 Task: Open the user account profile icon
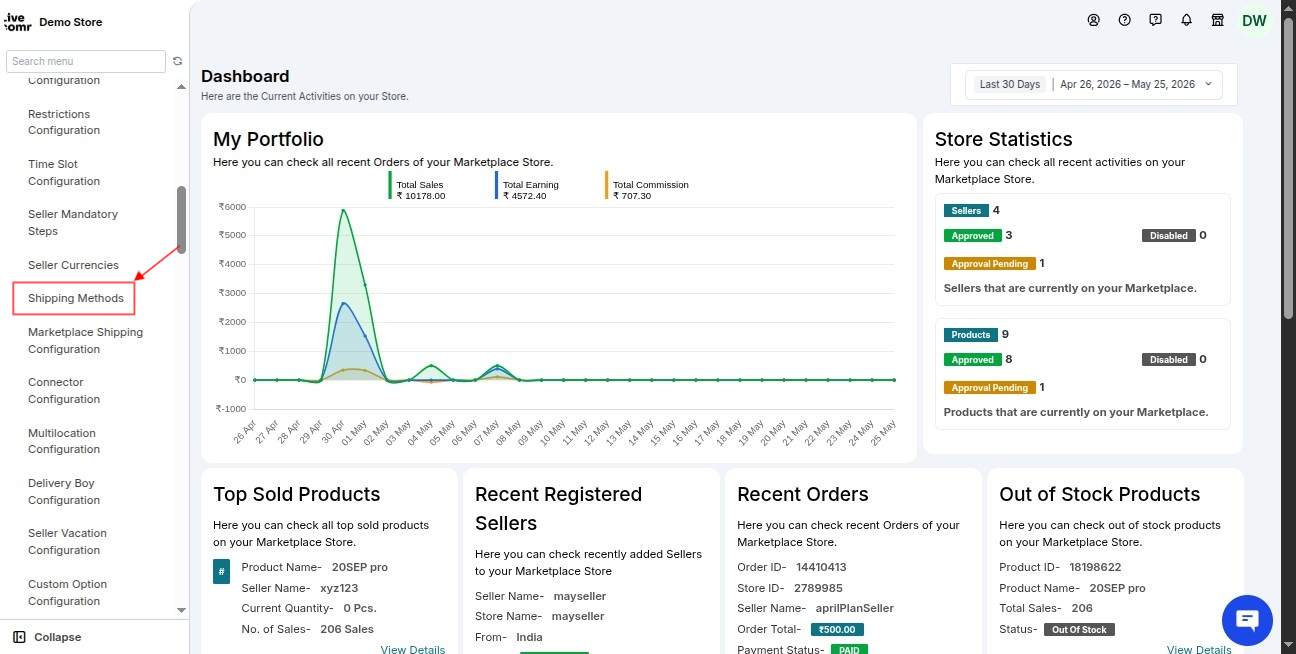[x=1094, y=20]
